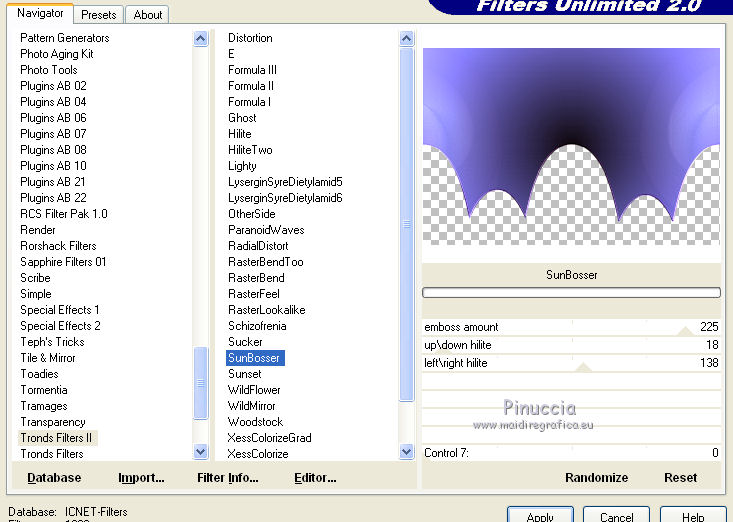This screenshot has height=522, width=733.
Task: Cancel the filter dialog
Action: pyautogui.click(x=616, y=515)
